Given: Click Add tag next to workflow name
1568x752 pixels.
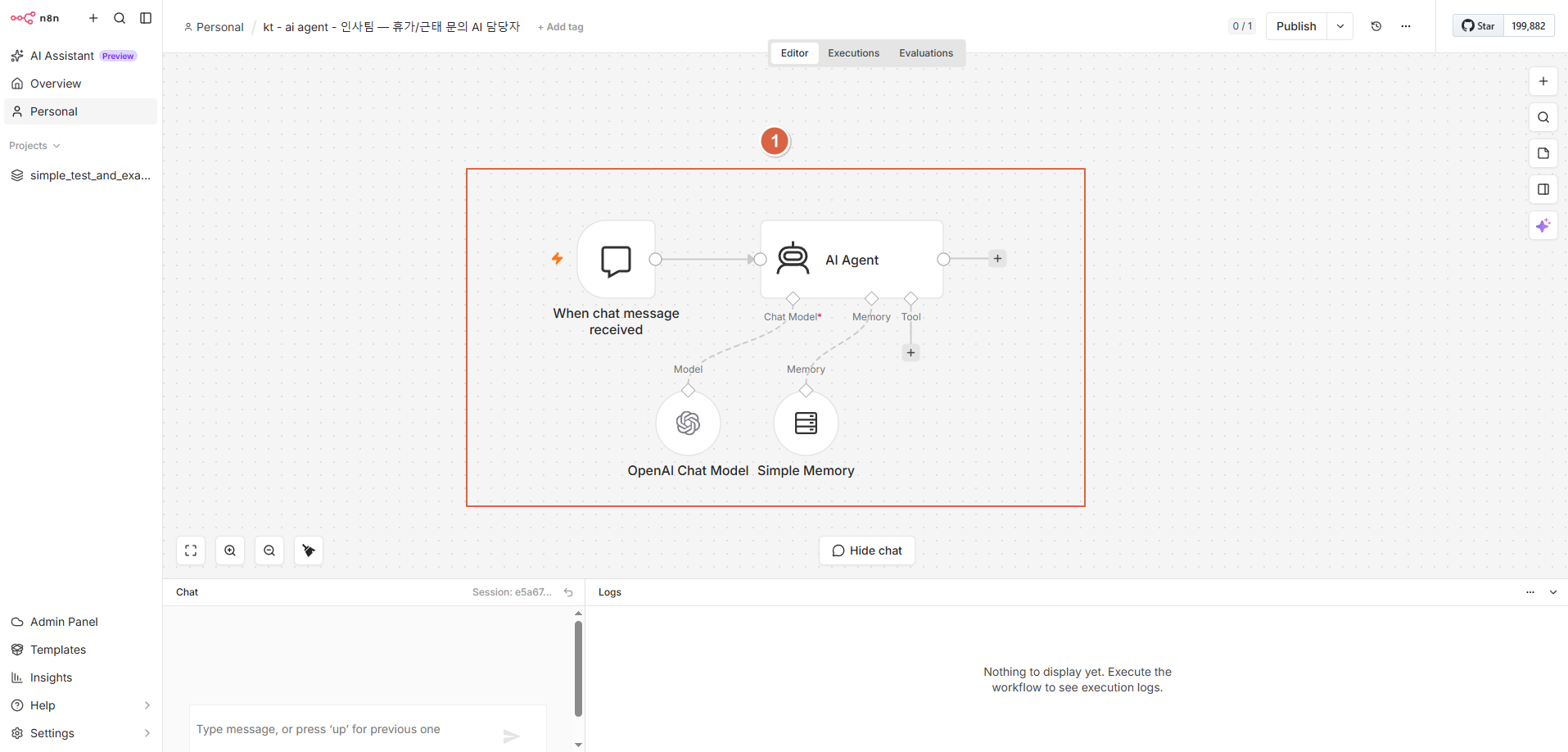Looking at the screenshot, I should (561, 27).
